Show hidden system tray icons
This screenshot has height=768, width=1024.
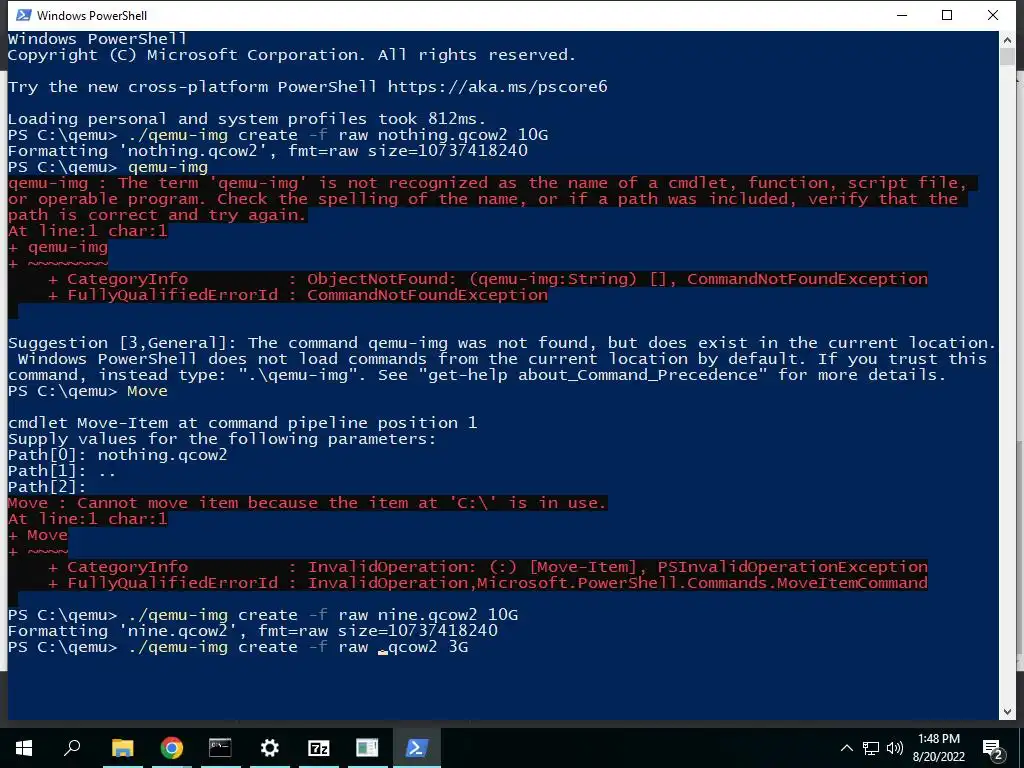(846, 748)
